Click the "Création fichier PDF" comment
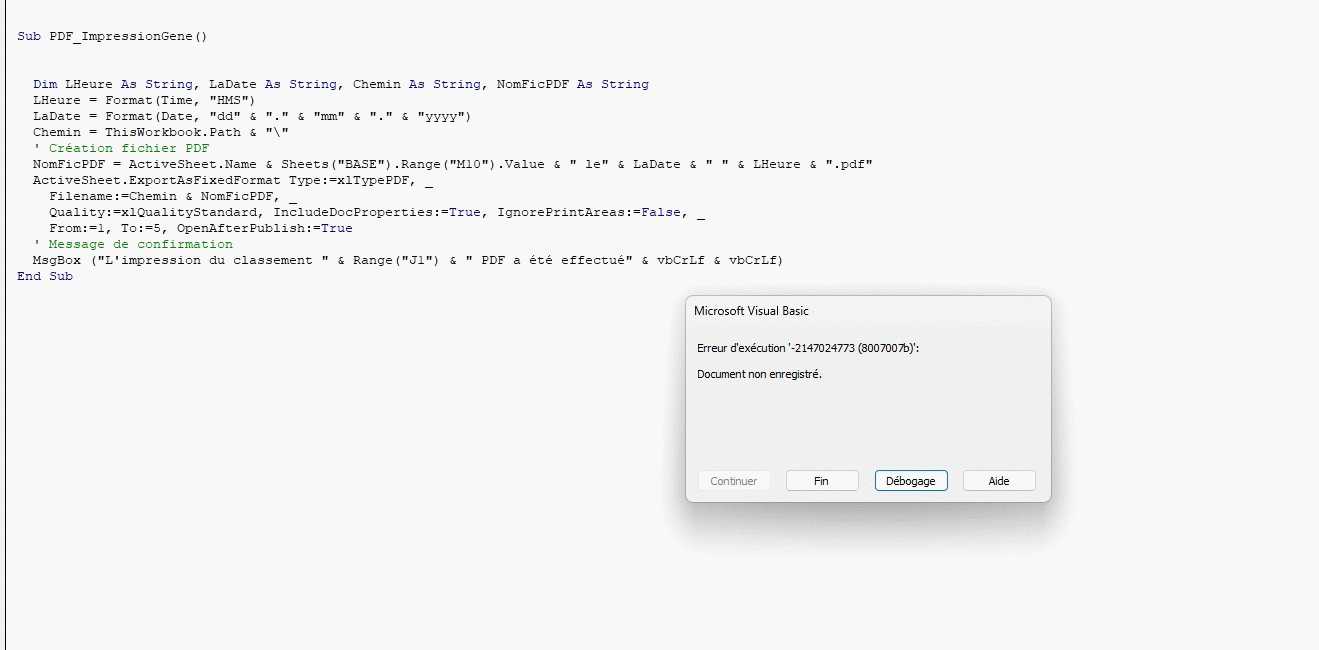The height and width of the screenshot is (650, 1319). coord(128,149)
